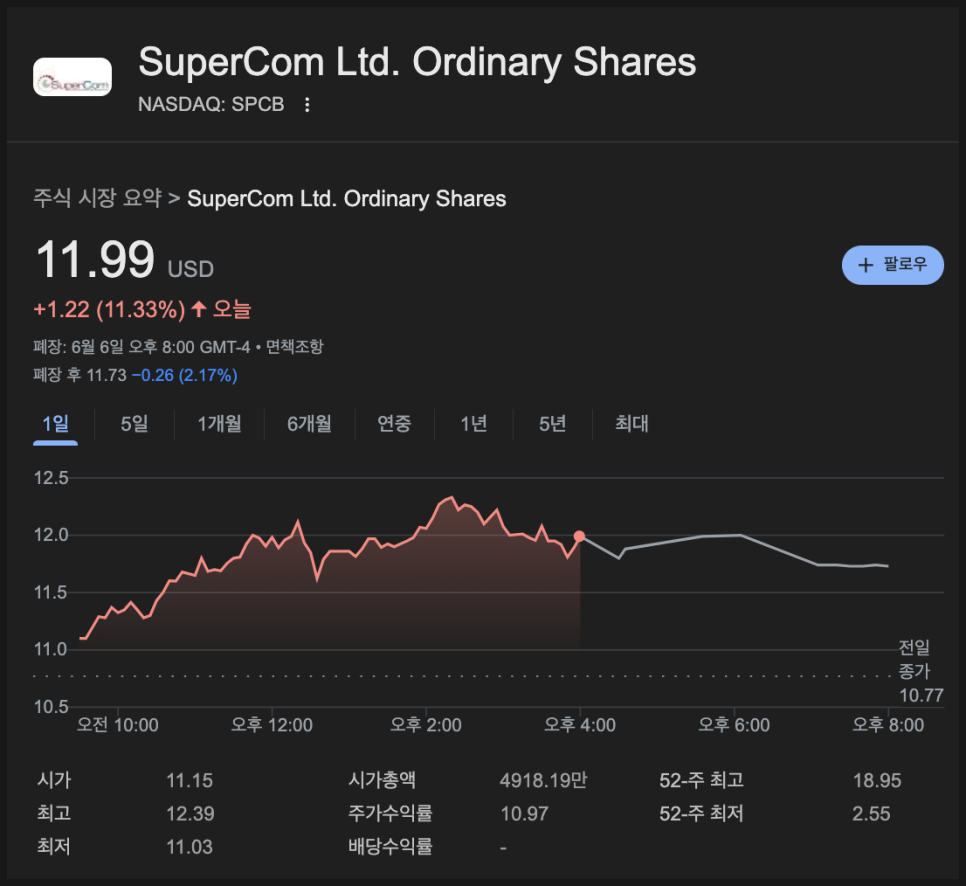Image resolution: width=966 pixels, height=886 pixels.
Task: Click the 전일 종가 10.77 label
Action: click(920, 671)
